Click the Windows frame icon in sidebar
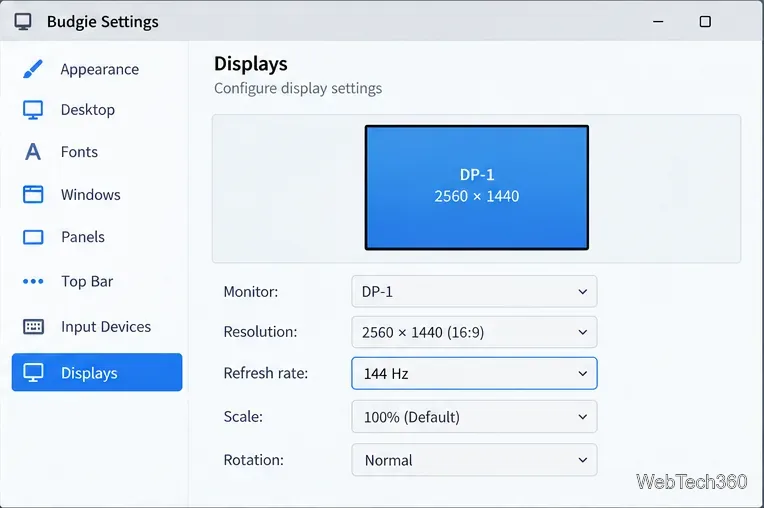764x508 pixels. tap(33, 194)
